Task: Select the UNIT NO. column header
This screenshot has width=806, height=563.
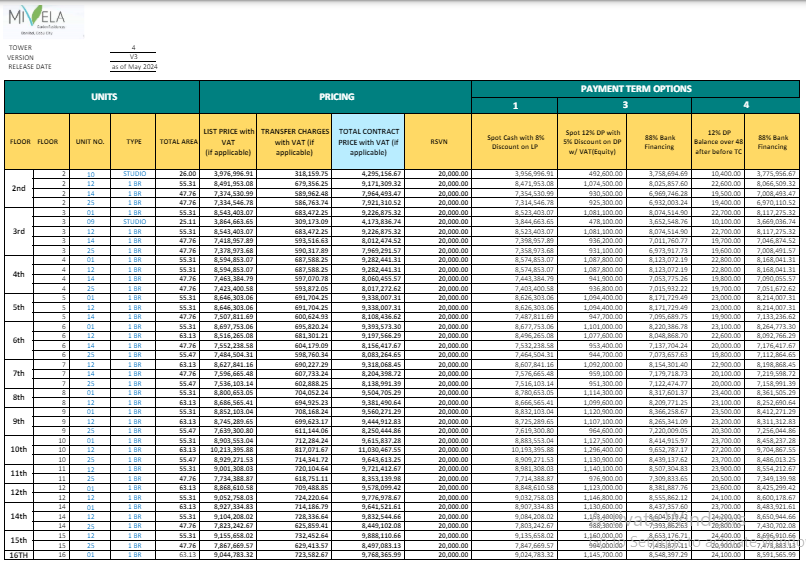Action: [90, 142]
